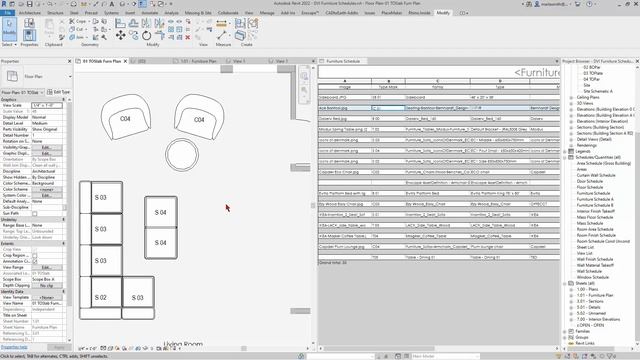Toggle the Sun Path checkbox
Screen dimensions: 640x360
pyautogui.click(x=35, y=213)
